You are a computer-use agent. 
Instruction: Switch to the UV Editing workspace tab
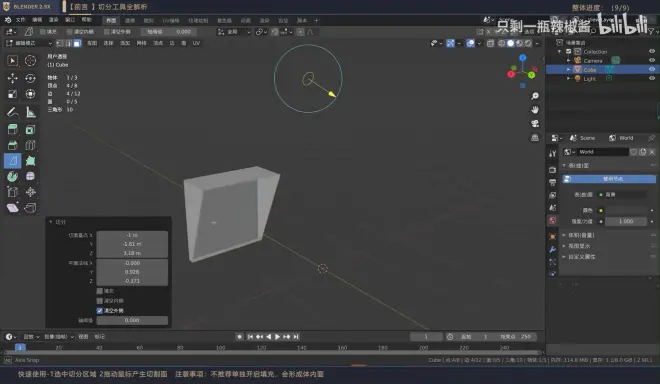pyautogui.click(x=171, y=20)
